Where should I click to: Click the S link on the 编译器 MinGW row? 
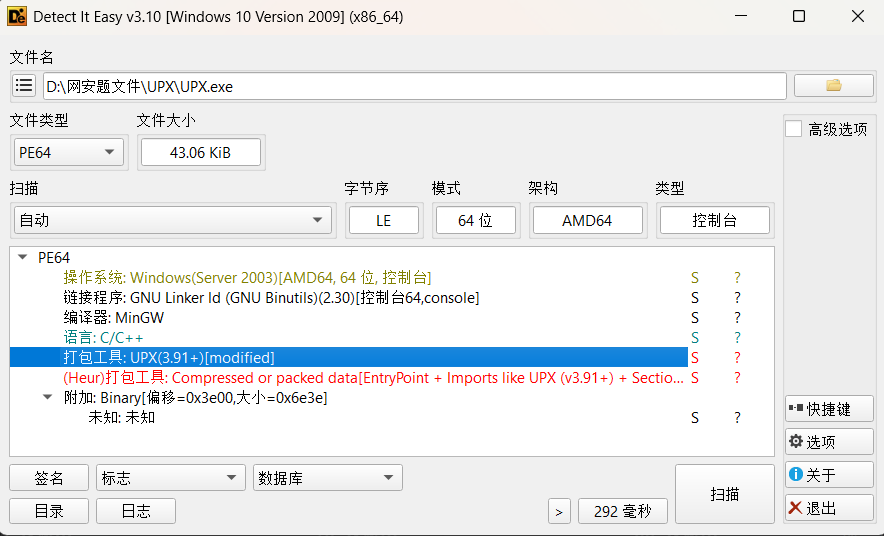pos(695,317)
